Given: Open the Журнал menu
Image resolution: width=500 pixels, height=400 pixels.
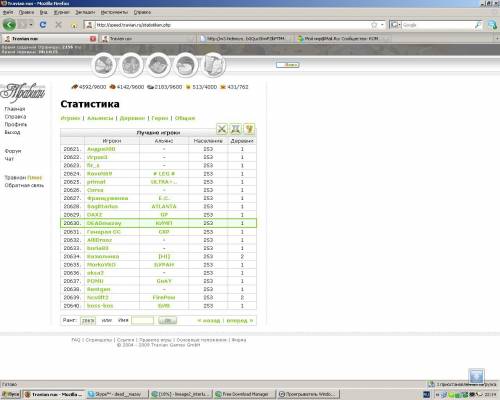Looking at the screenshot, I should [62, 12].
